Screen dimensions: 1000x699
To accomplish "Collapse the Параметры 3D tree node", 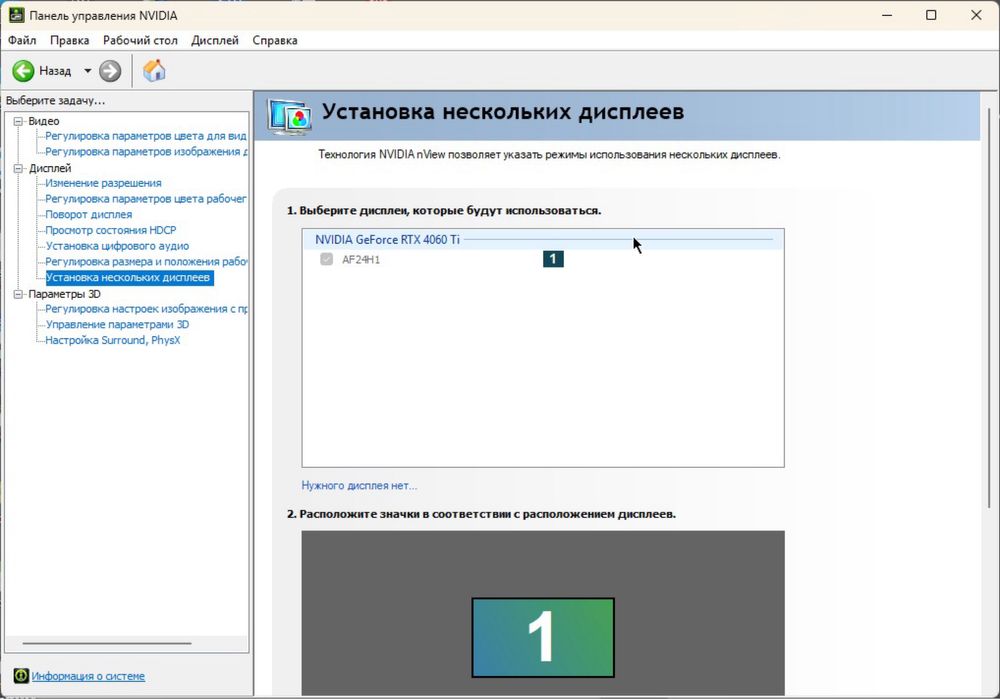I will coord(18,294).
